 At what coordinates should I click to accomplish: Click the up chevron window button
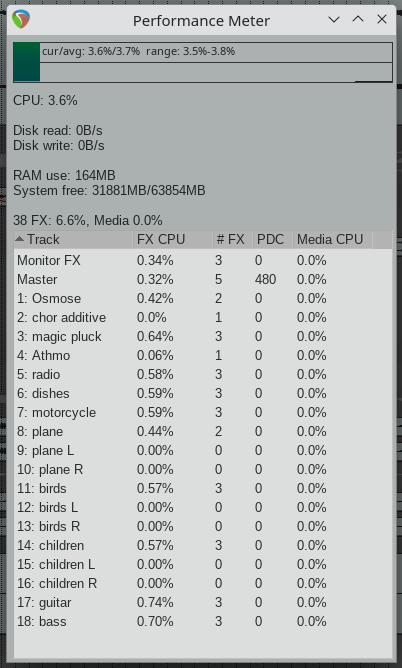(x=358, y=19)
